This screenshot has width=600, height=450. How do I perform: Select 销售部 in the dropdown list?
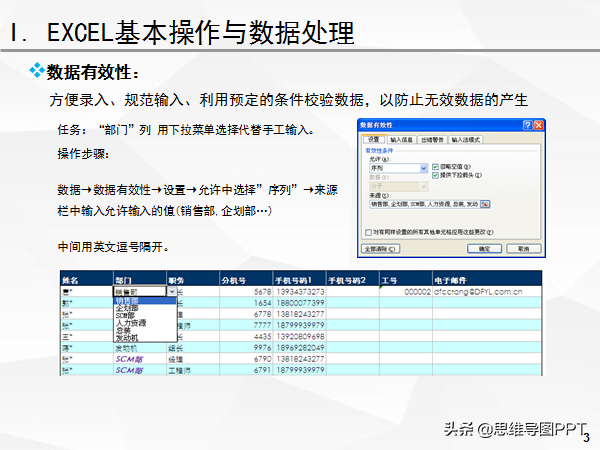tap(145, 301)
